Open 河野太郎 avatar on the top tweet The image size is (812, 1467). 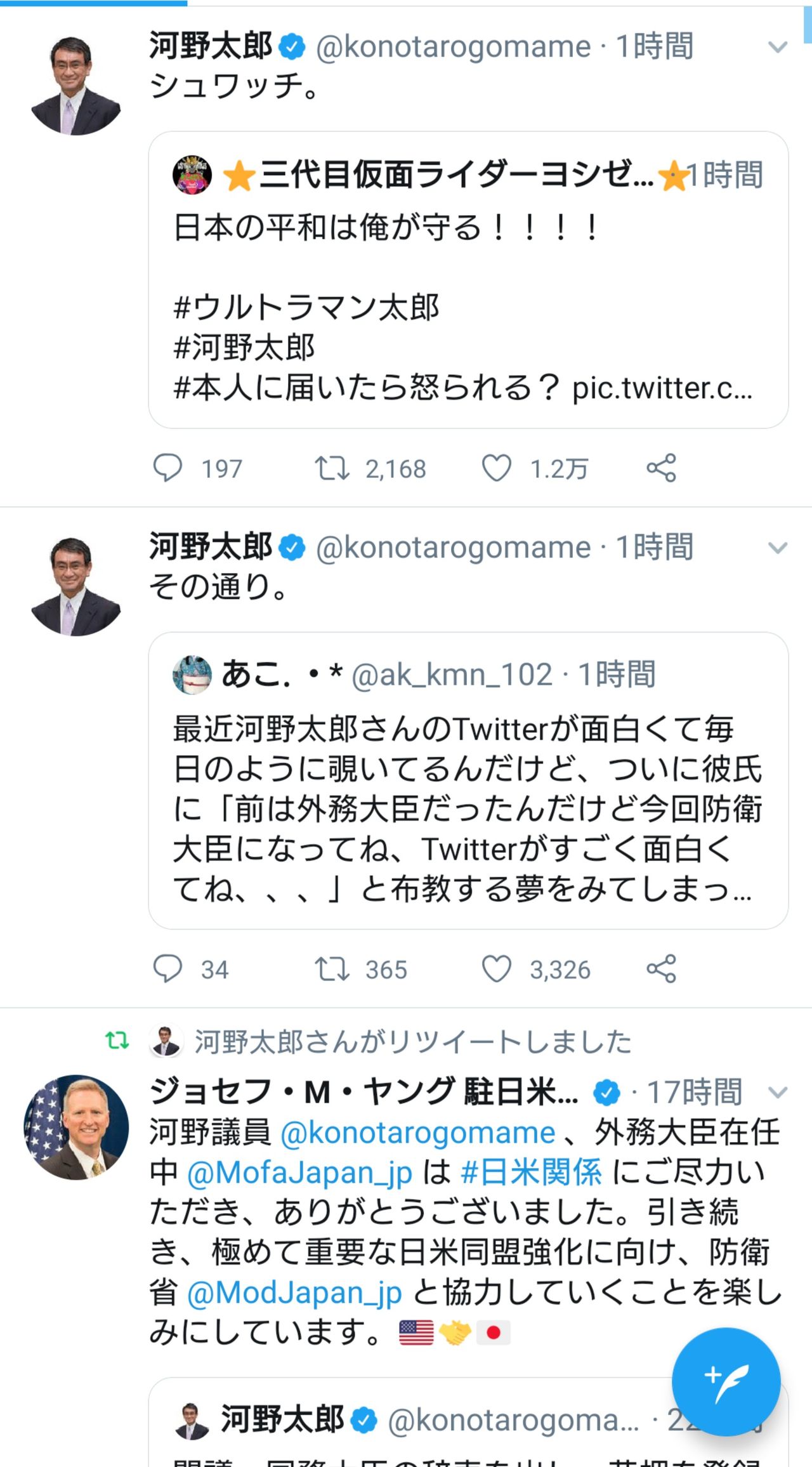(76, 86)
